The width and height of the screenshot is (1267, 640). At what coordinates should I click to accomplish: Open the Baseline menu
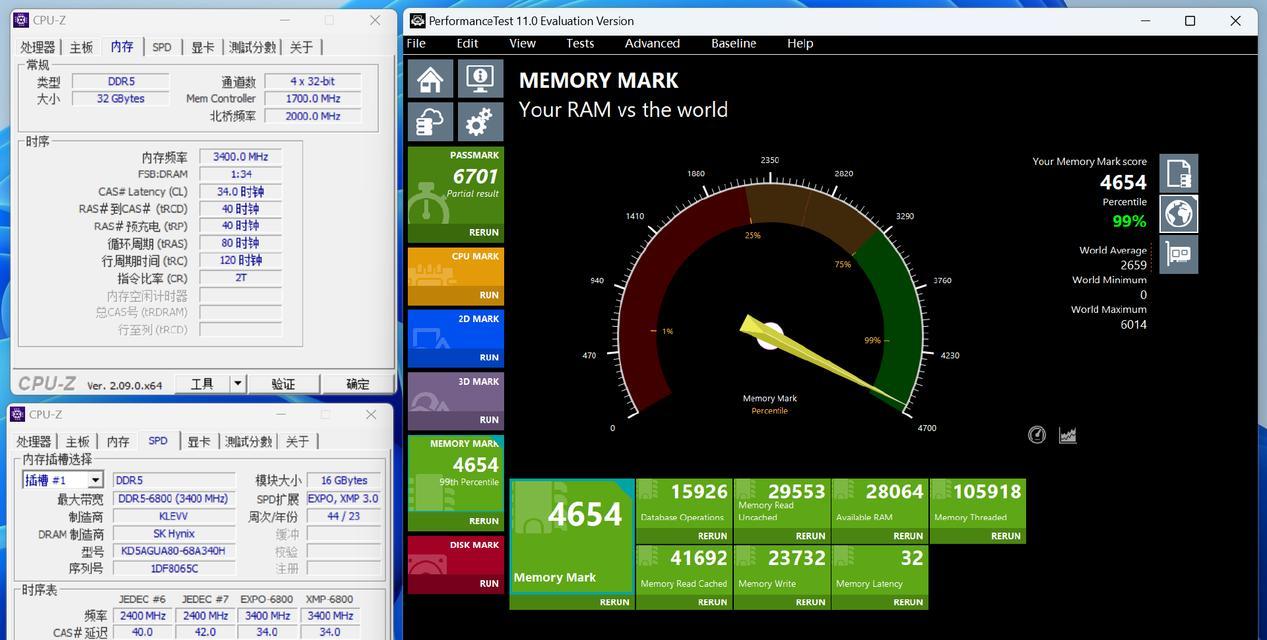click(x=733, y=43)
